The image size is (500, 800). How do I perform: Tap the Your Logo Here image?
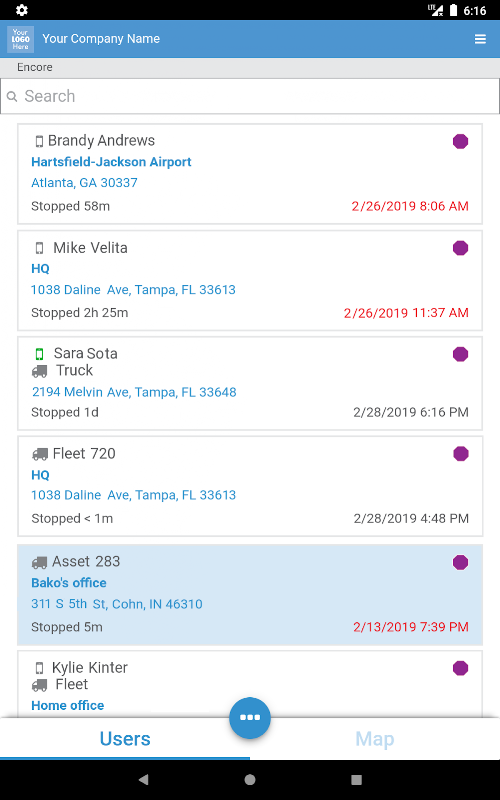pyautogui.click(x=20, y=39)
